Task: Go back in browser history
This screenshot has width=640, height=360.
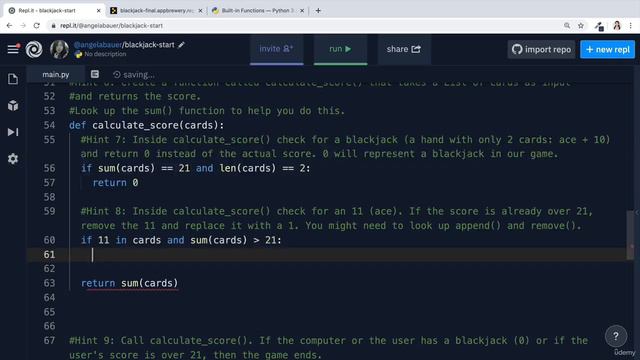Action: point(9,25)
